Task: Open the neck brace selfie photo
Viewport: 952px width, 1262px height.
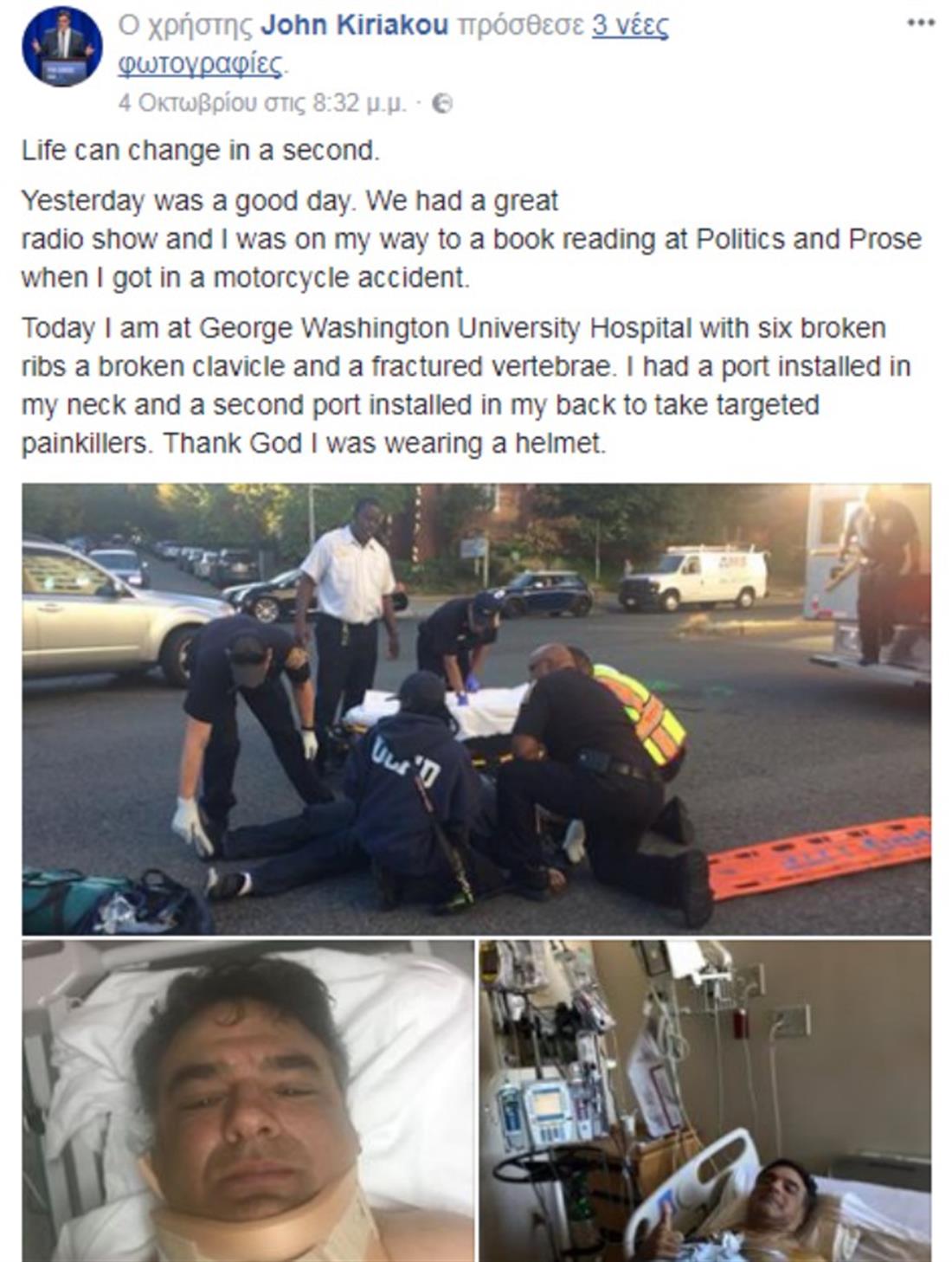Action: pos(248,1100)
